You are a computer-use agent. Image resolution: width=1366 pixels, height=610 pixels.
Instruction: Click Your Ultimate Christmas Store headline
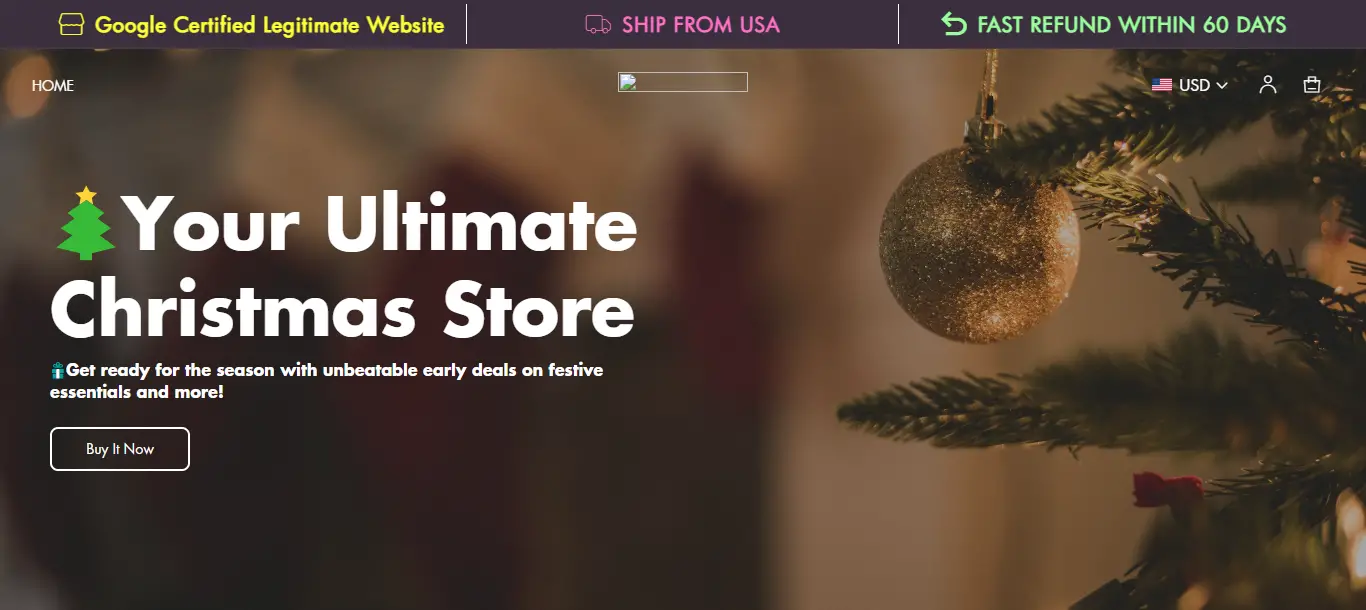[x=344, y=267]
